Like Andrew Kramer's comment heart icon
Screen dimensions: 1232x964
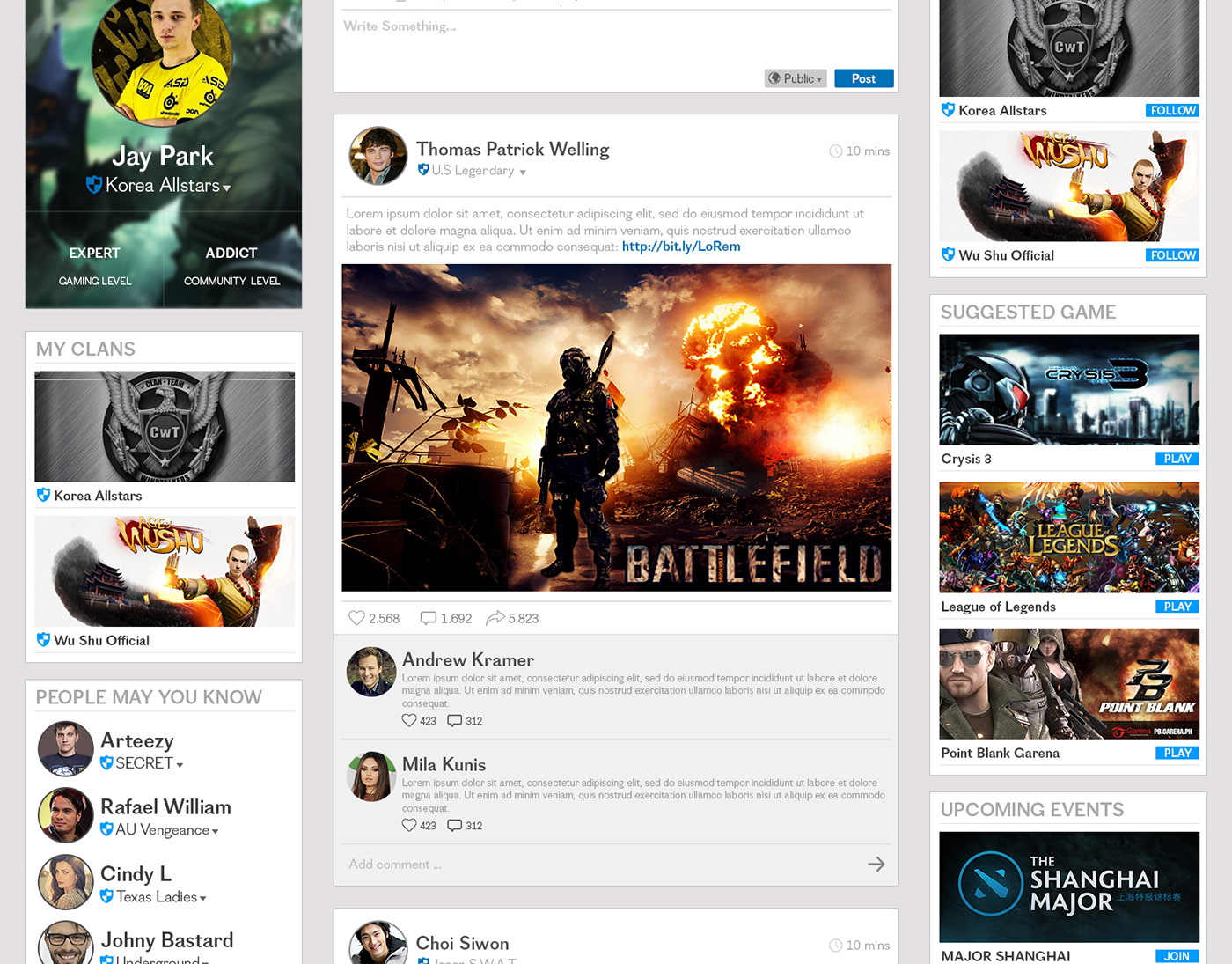pyautogui.click(x=409, y=720)
